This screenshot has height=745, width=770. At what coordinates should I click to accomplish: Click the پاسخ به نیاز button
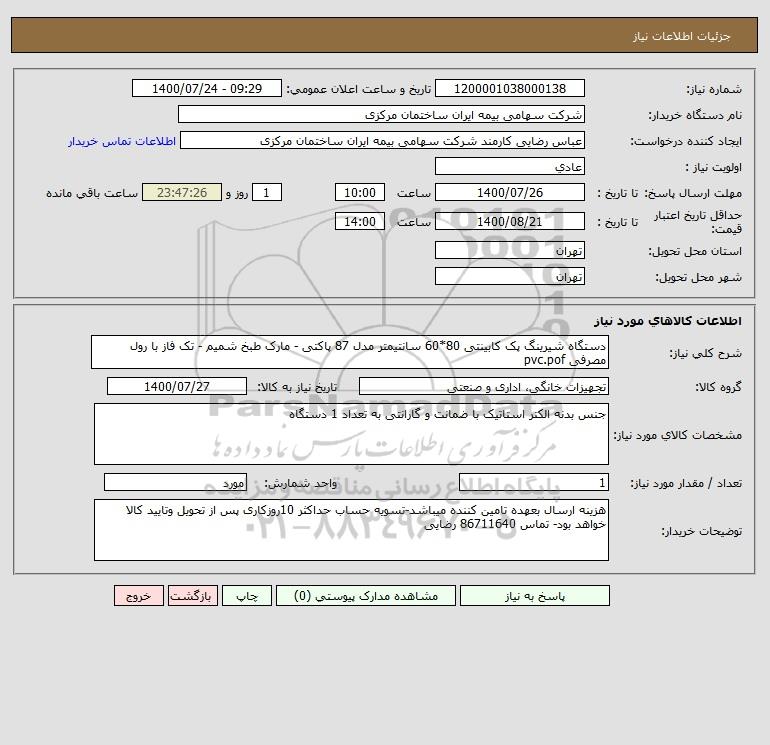[535, 596]
